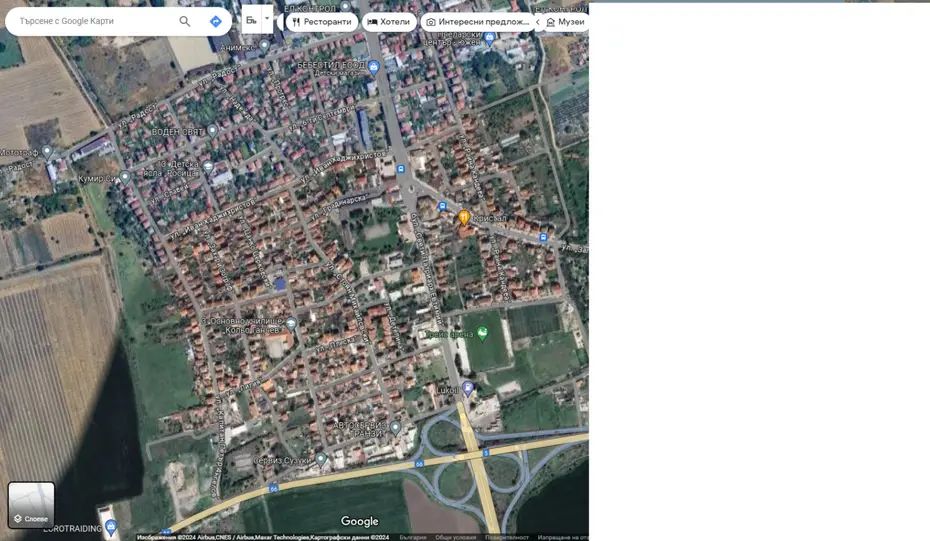This screenshot has width=930, height=541.
Task: Select the Сервиз Сузуки map marker
Action: tap(320, 458)
